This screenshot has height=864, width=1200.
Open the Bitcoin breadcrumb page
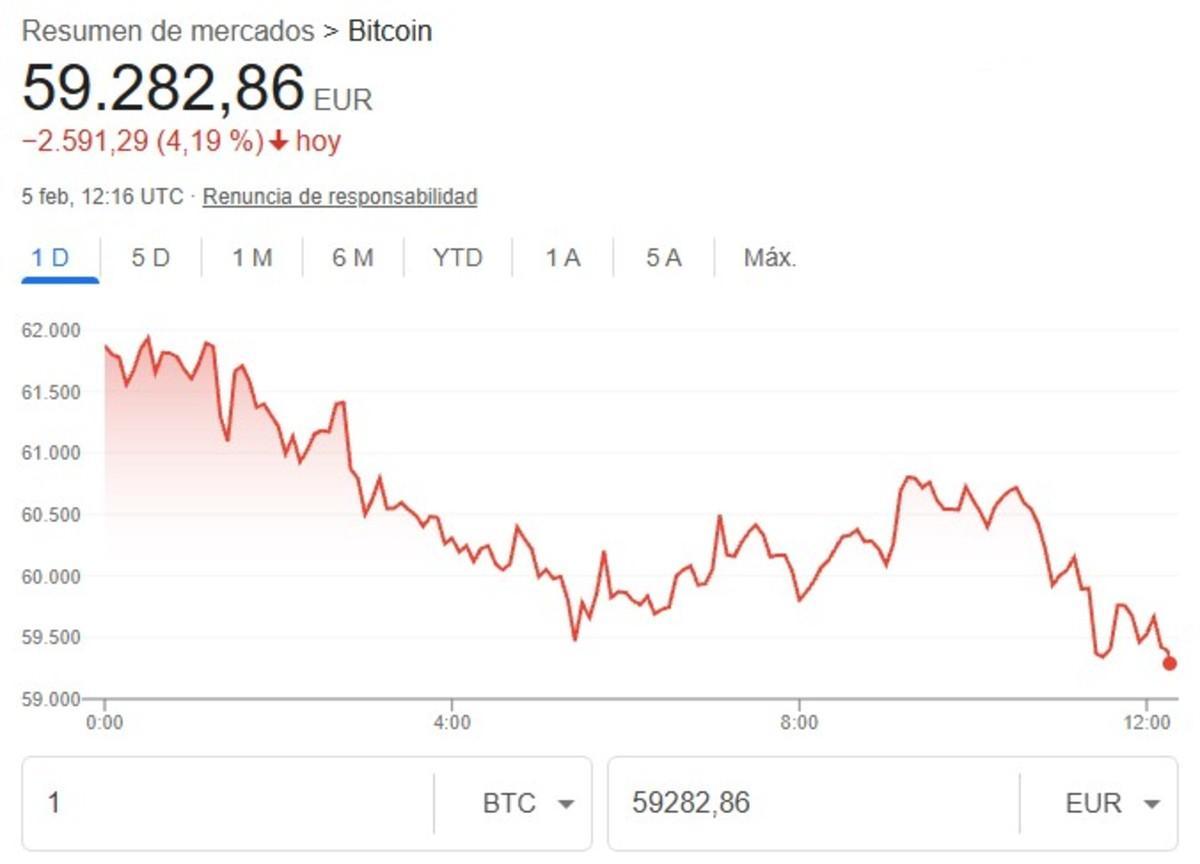[x=388, y=30]
